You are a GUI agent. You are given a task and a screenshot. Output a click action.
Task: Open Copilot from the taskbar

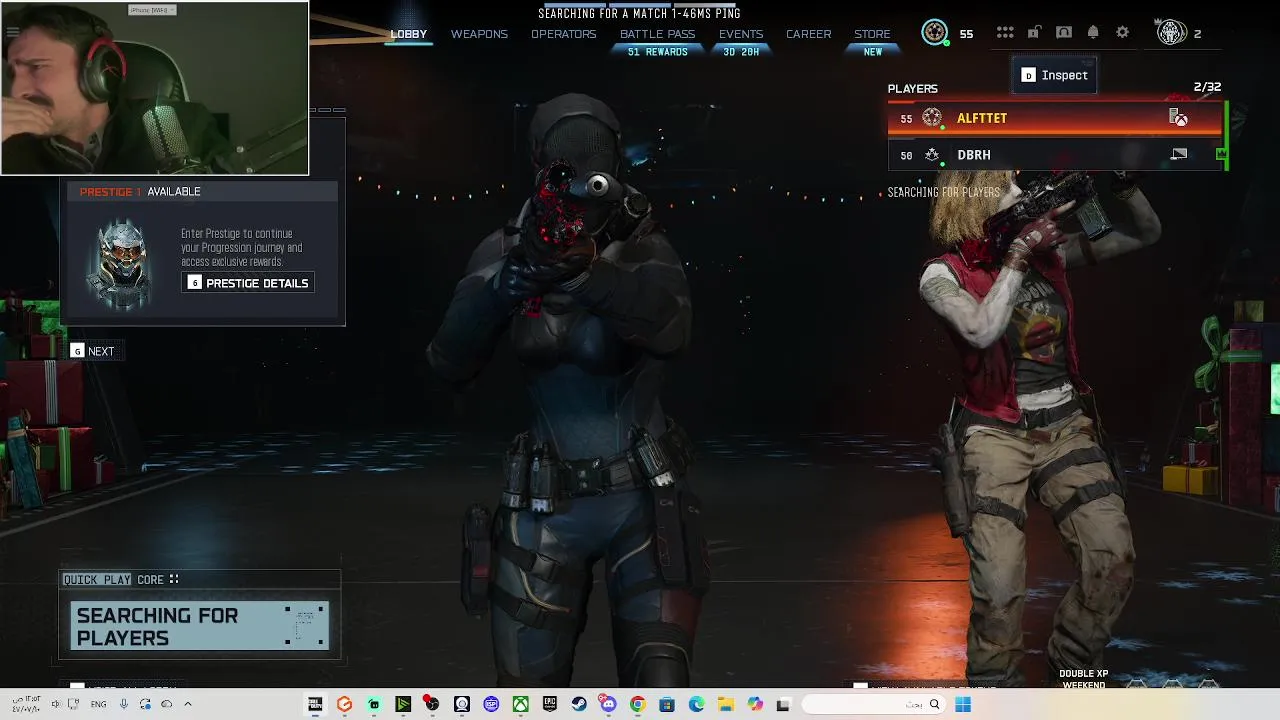click(755, 704)
